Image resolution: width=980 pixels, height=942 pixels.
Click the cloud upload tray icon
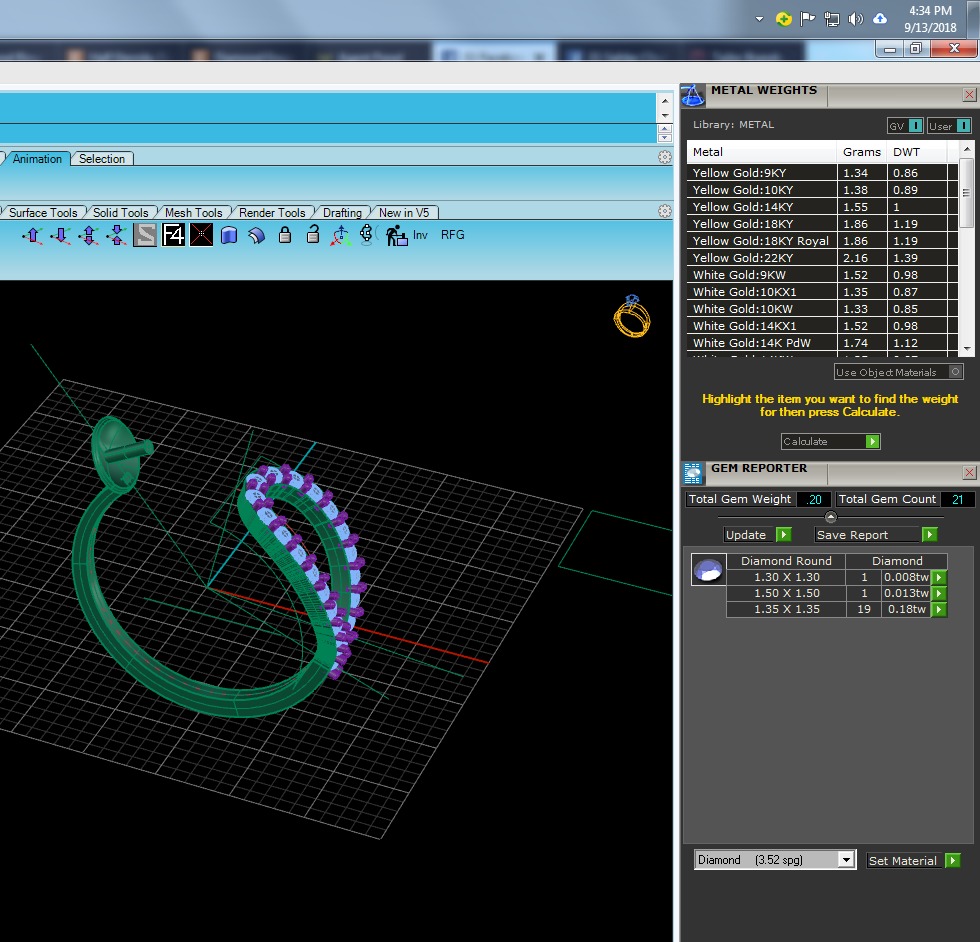click(880, 19)
